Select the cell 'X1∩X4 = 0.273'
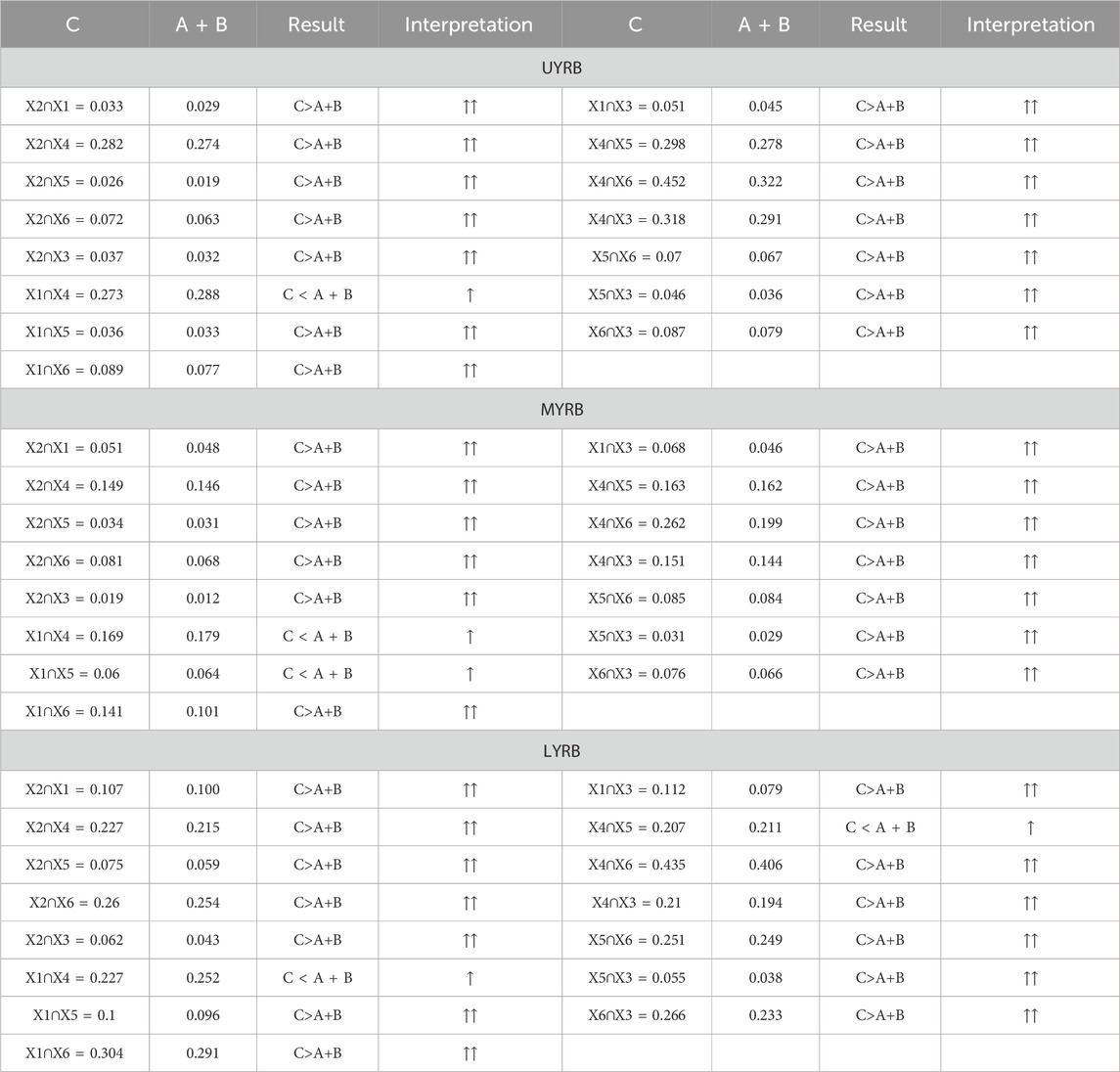The height and width of the screenshot is (1072, 1120). click(74, 294)
